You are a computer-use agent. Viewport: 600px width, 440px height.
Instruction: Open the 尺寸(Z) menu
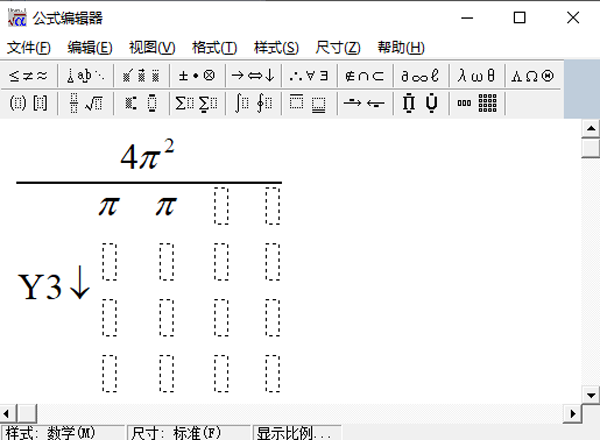338,47
